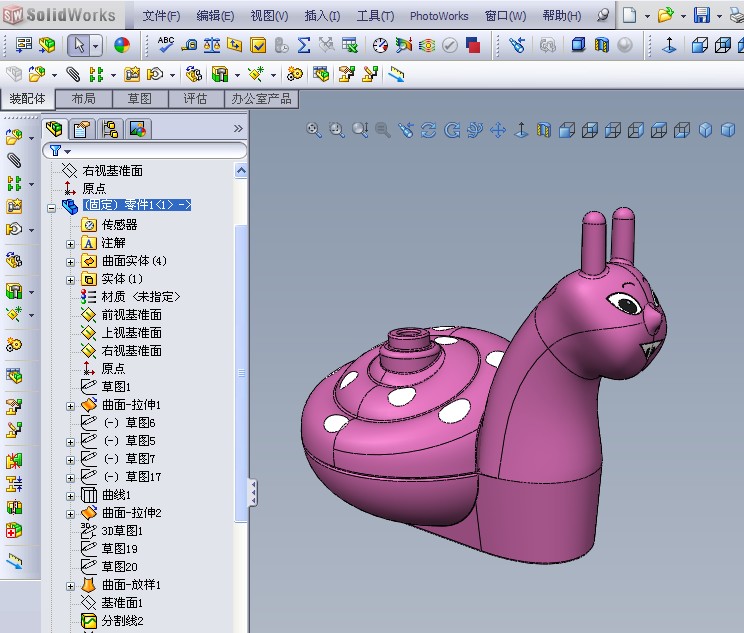Click the mass properties scale icon
Screen dimensions: 744x633
point(212,45)
